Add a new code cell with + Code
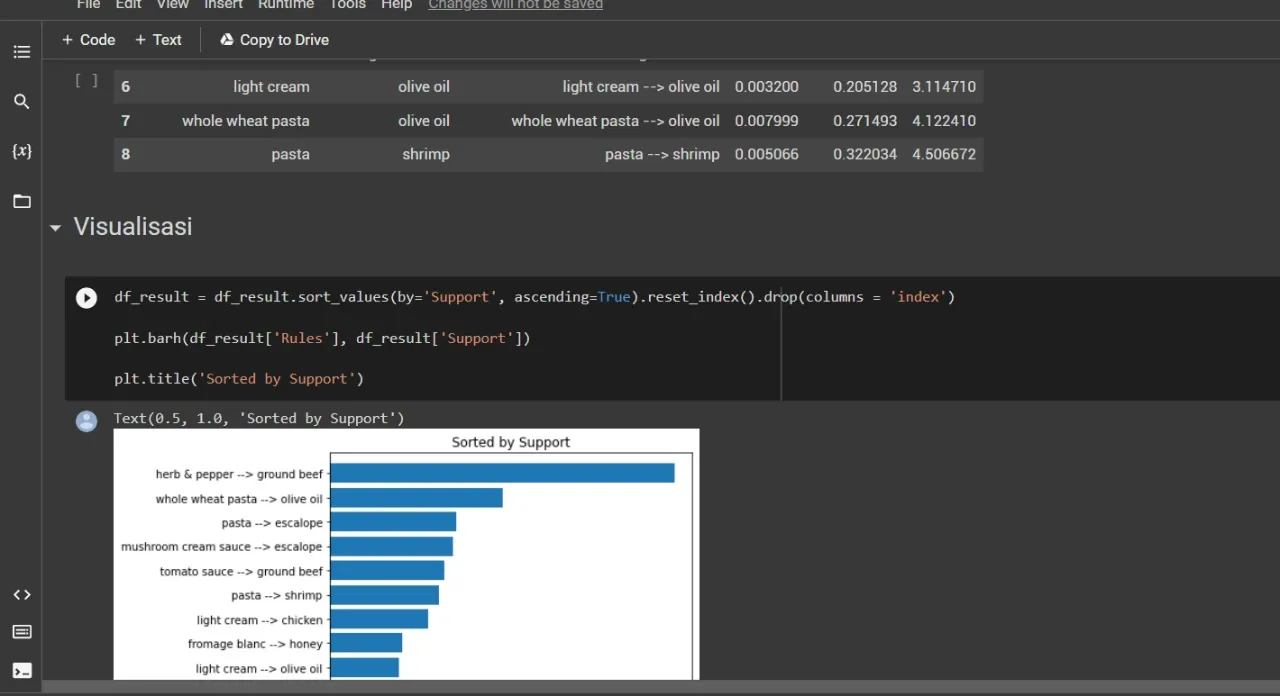Viewport: 1280px width, 696px height. coord(88,40)
